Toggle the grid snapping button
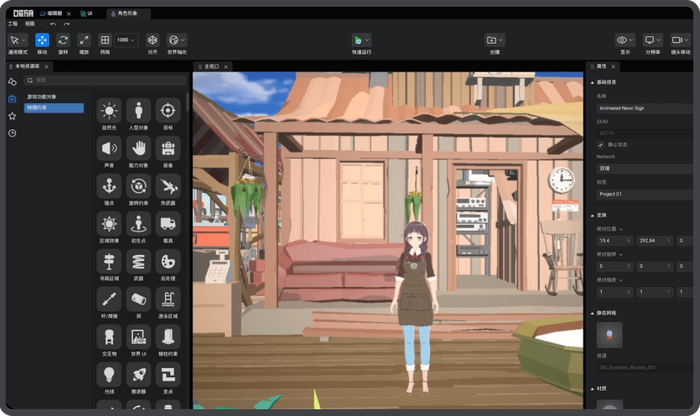Image resolution: width=700 pixels, height=416 pixels. tap(105, 40)
